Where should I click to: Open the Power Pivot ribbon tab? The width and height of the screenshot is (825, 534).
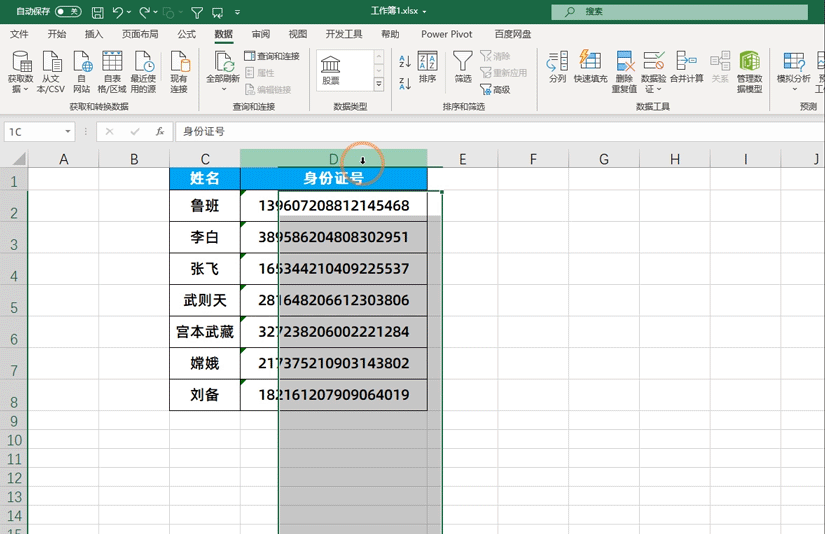coord(446,34)
